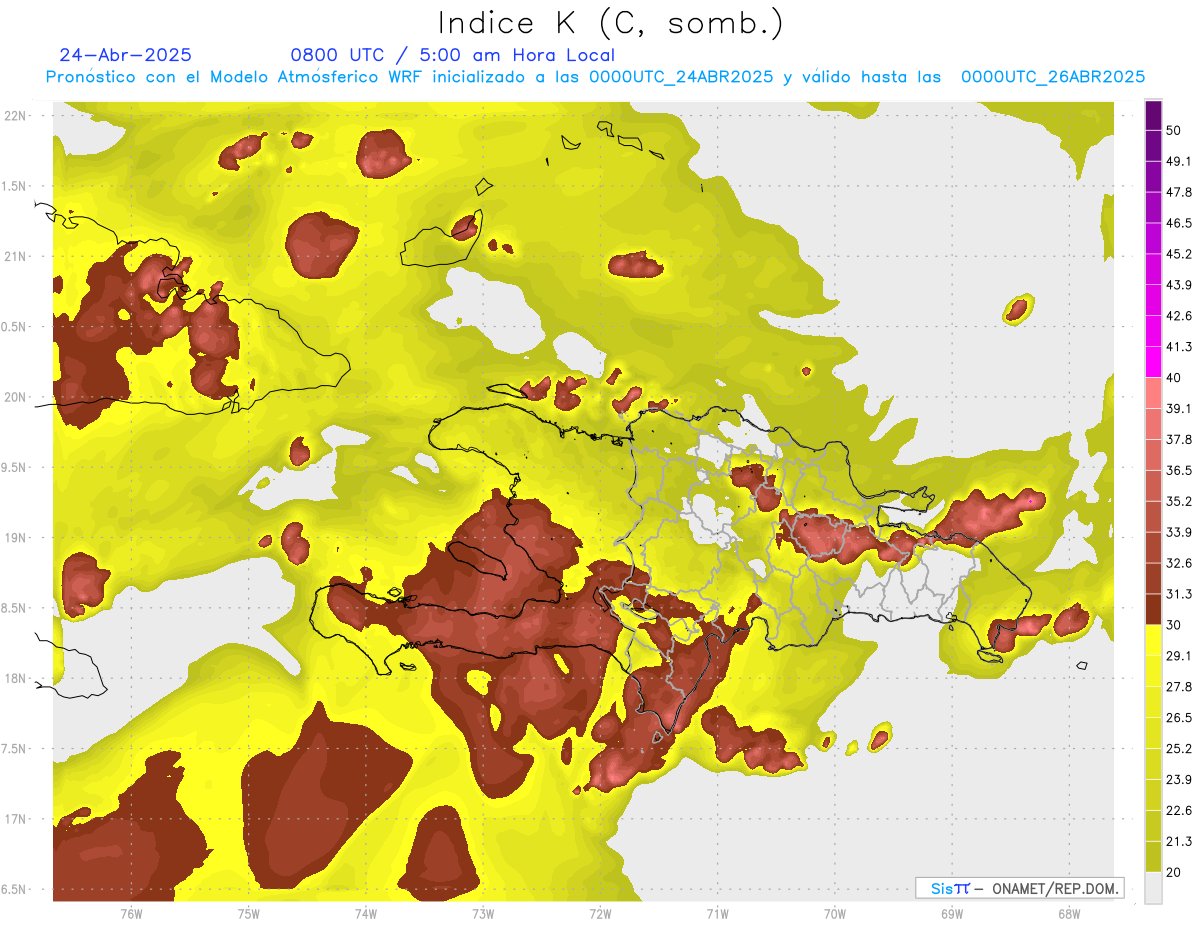Image resolution: width=1200 pixels, height=927 pixels.
Task: Click the '20N' latitude label
Action: (15, 398)
